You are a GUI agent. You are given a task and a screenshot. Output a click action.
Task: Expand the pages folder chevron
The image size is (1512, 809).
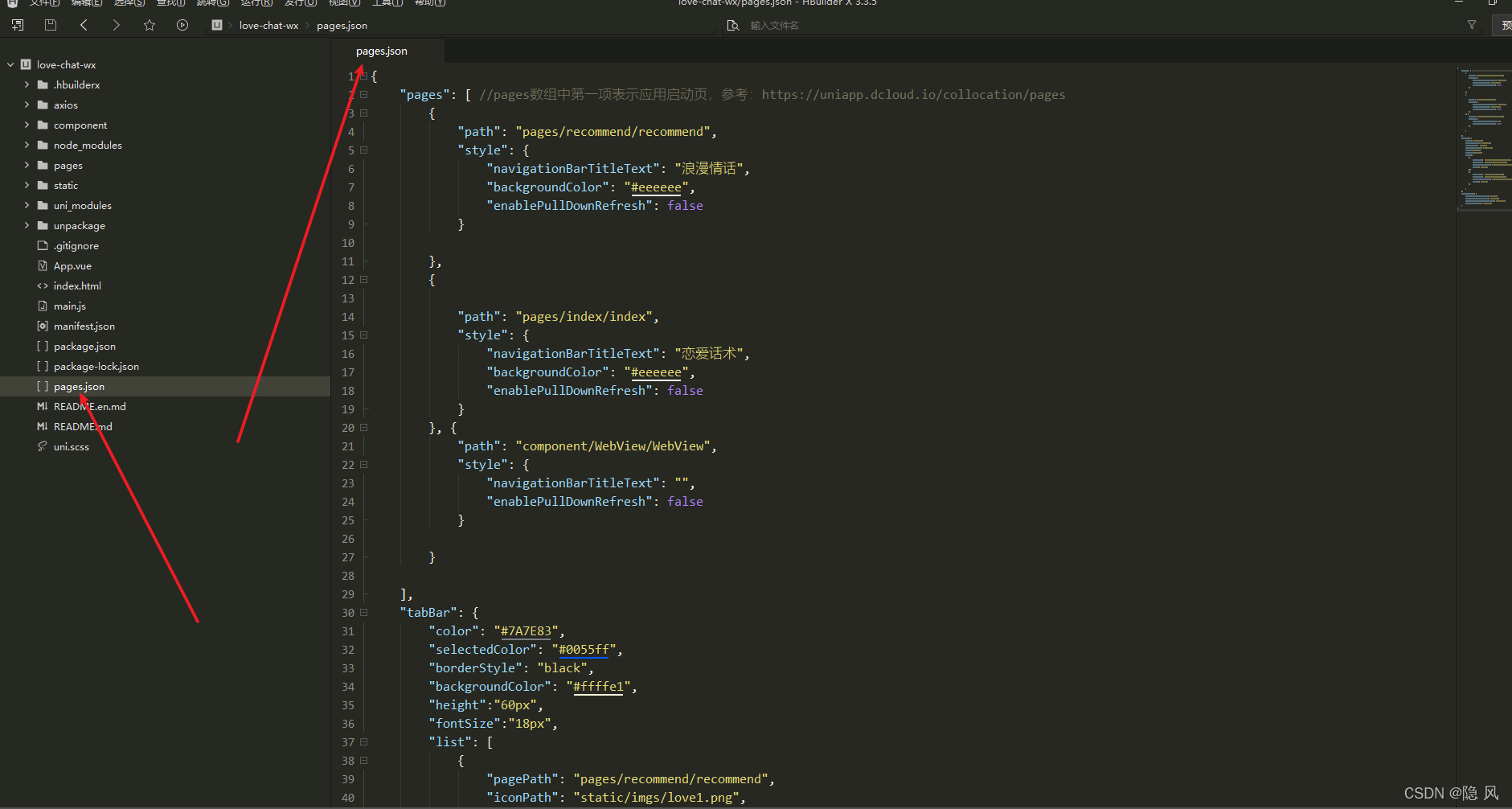pyautogui.click(x=27, y=165)
